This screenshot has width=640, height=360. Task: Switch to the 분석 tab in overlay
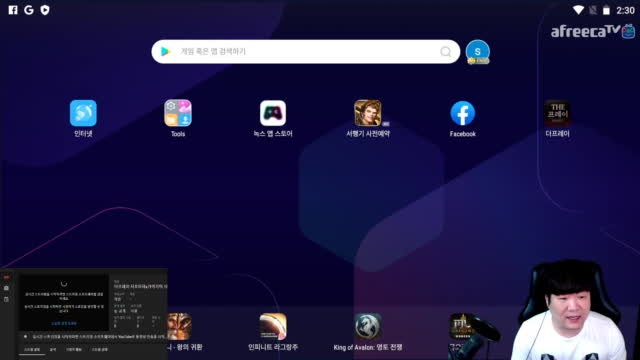click(53, 350)
